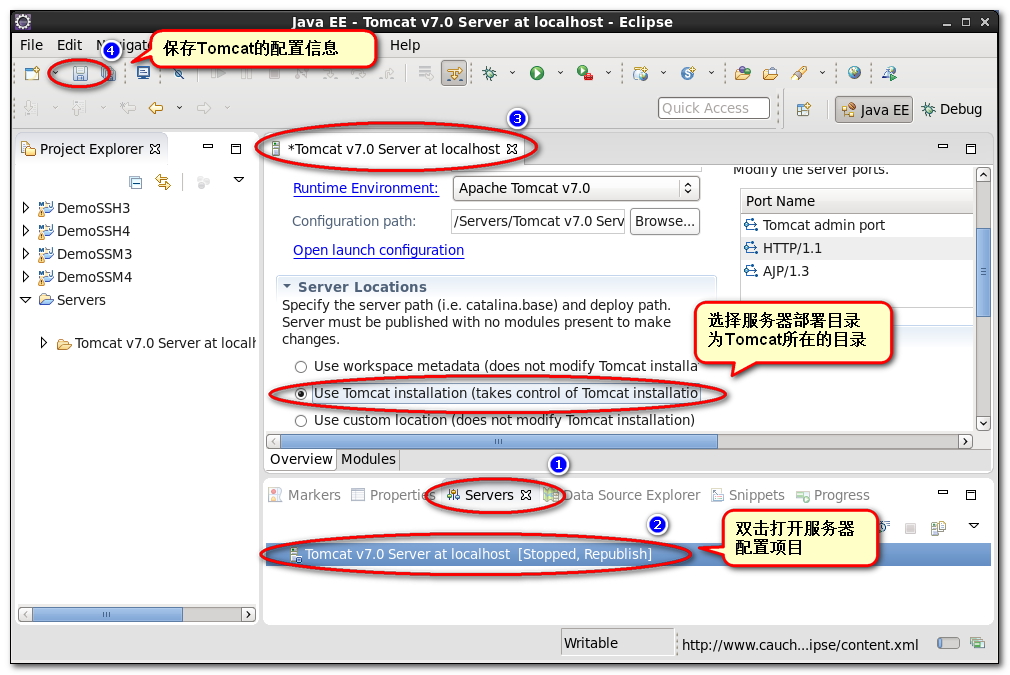Viewport: 1010px width, 675px height.
Task: Click the editor horizontal scrollbar thumb
Action: click(x=499, y=441)
